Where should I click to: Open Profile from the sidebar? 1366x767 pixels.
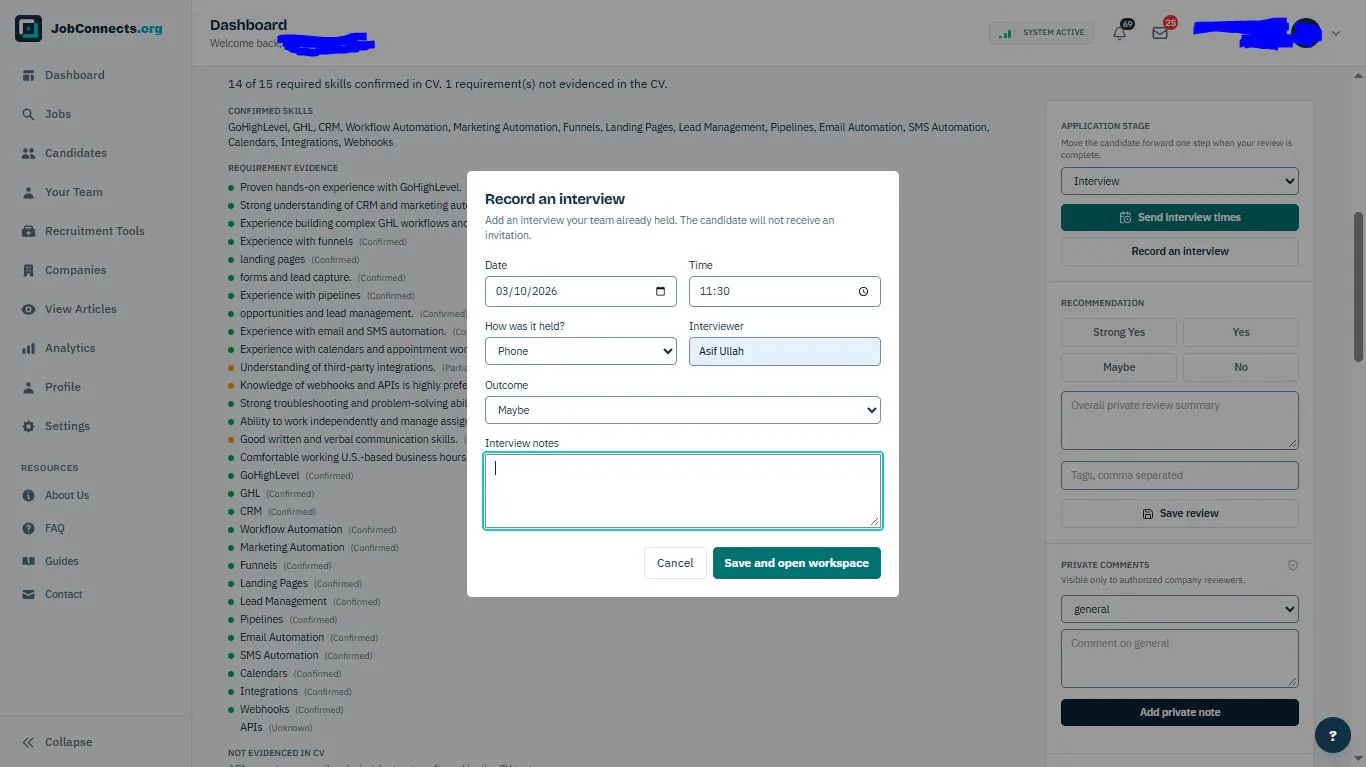(x=62, y=387)
